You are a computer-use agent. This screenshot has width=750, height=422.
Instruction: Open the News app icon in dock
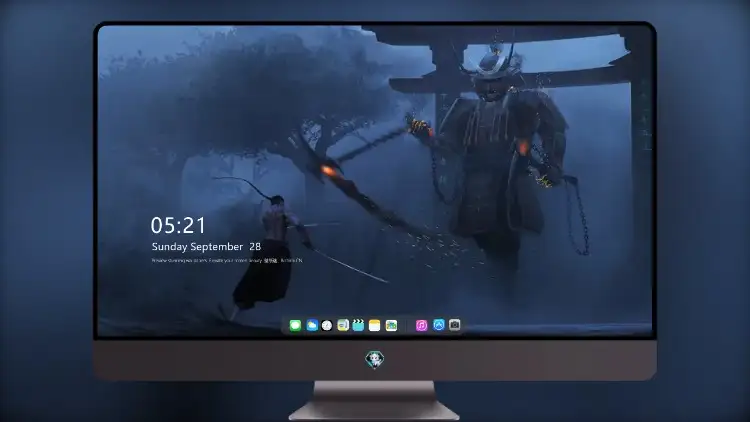click(343, 325)
